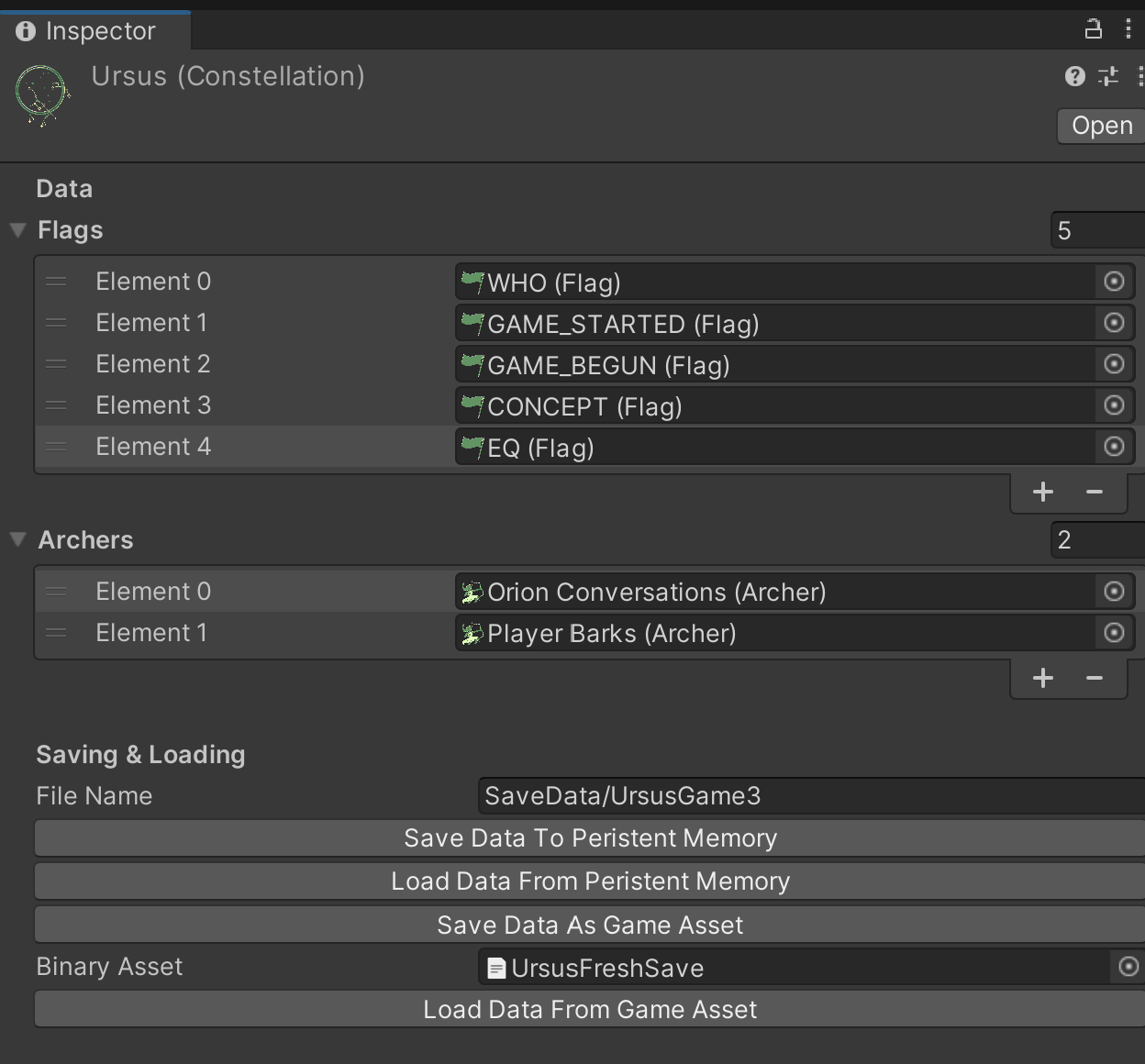Image resolution: width=1145 pixels, height=1064 pixels.
Task: Remove an element from the Archers list
Action: click(1094, 679)
